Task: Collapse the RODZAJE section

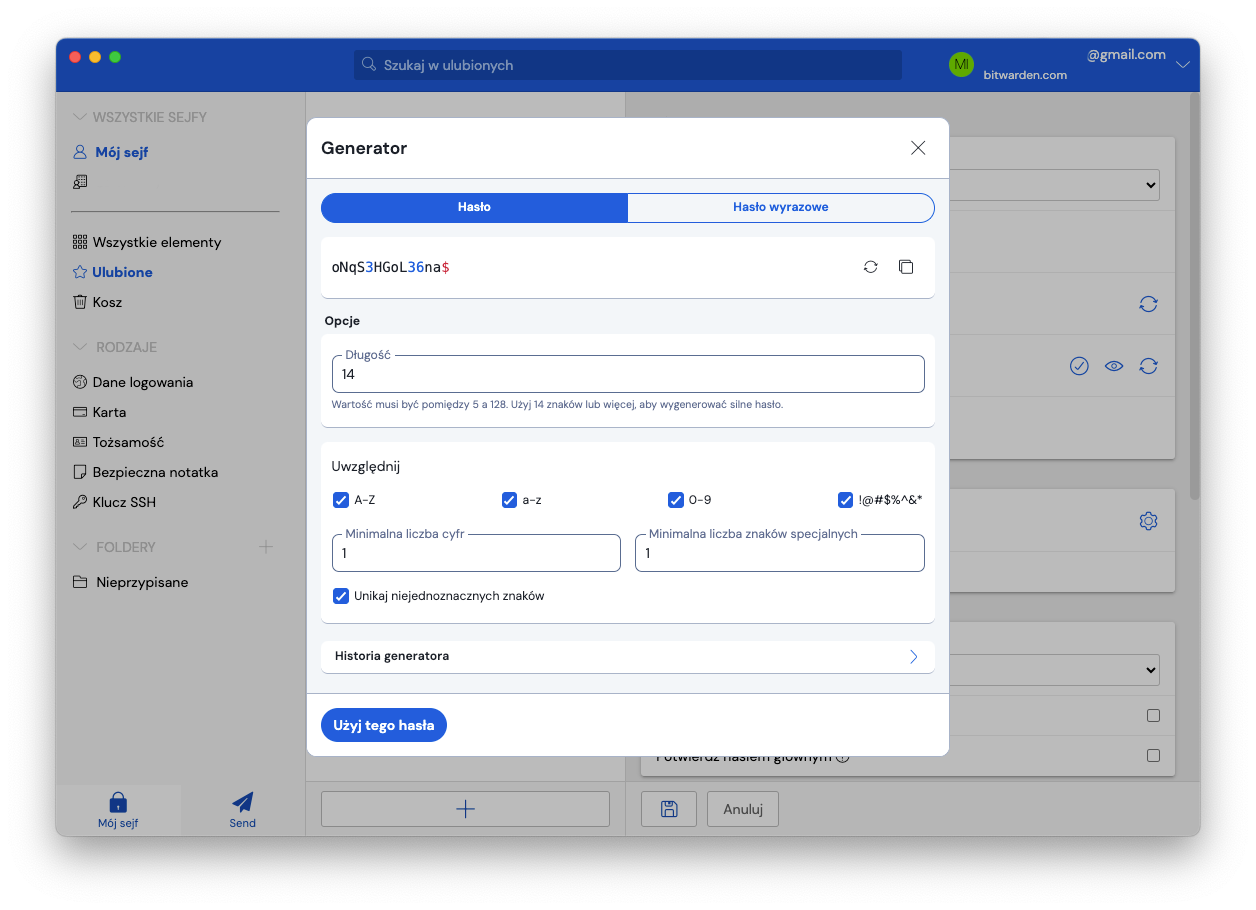Action: pyautogui.click(x=80, y=347)
